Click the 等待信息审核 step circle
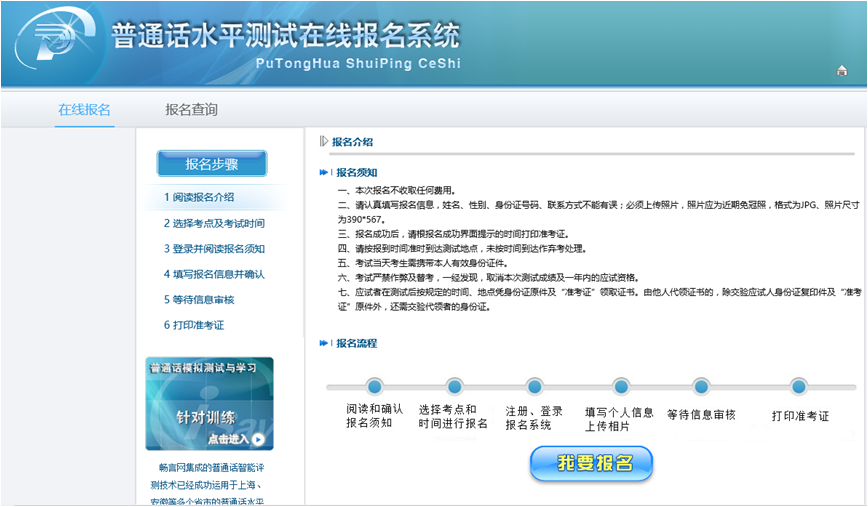 click(x=701, y=387)
